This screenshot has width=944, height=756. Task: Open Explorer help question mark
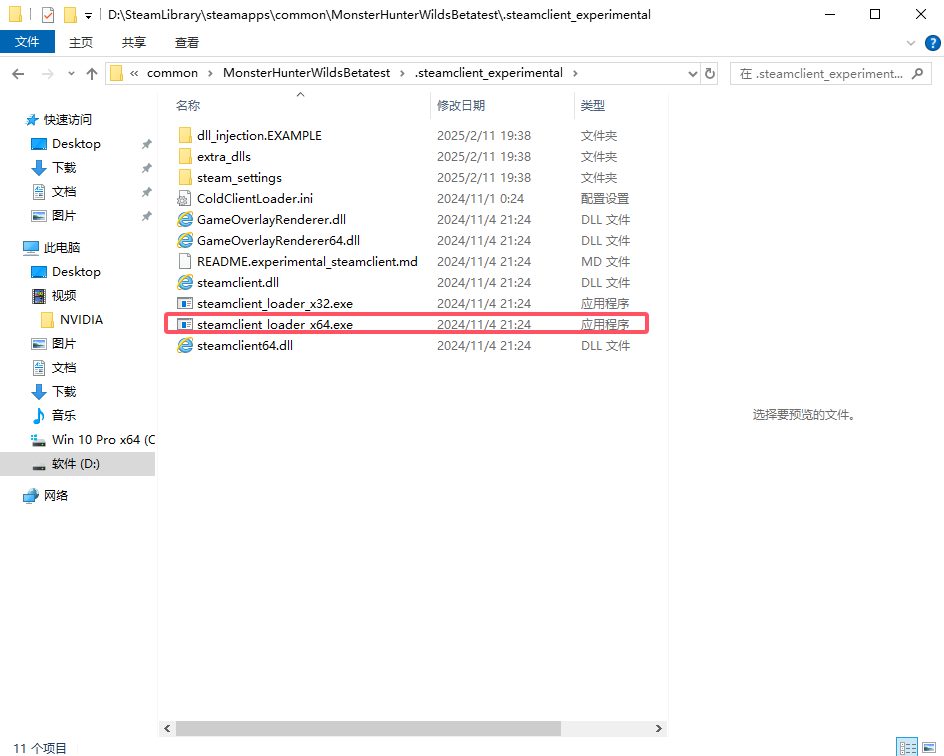pyautogui.click(x=933, y=43)
